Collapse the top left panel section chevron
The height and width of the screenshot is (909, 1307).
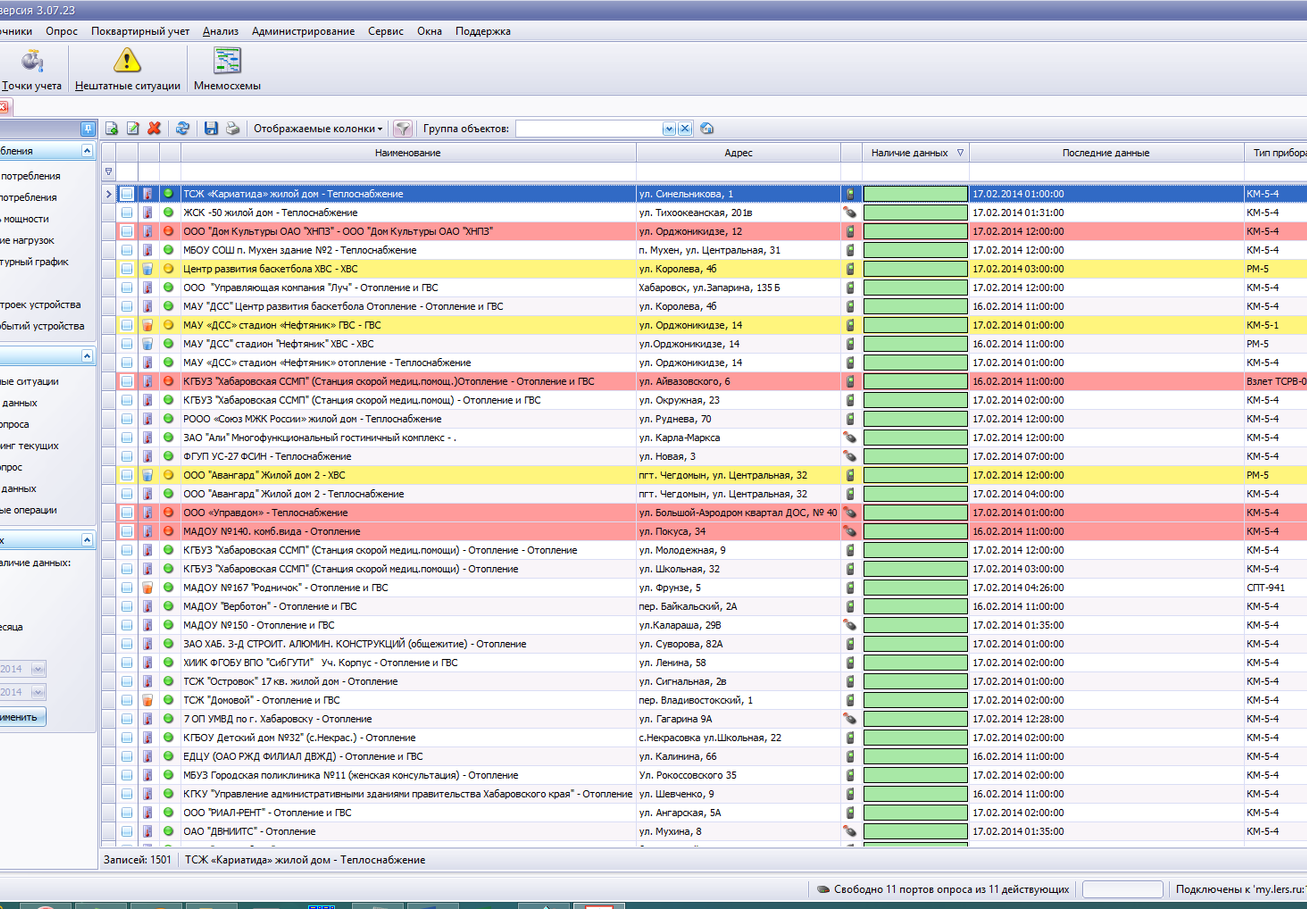(x=87, y=151)
